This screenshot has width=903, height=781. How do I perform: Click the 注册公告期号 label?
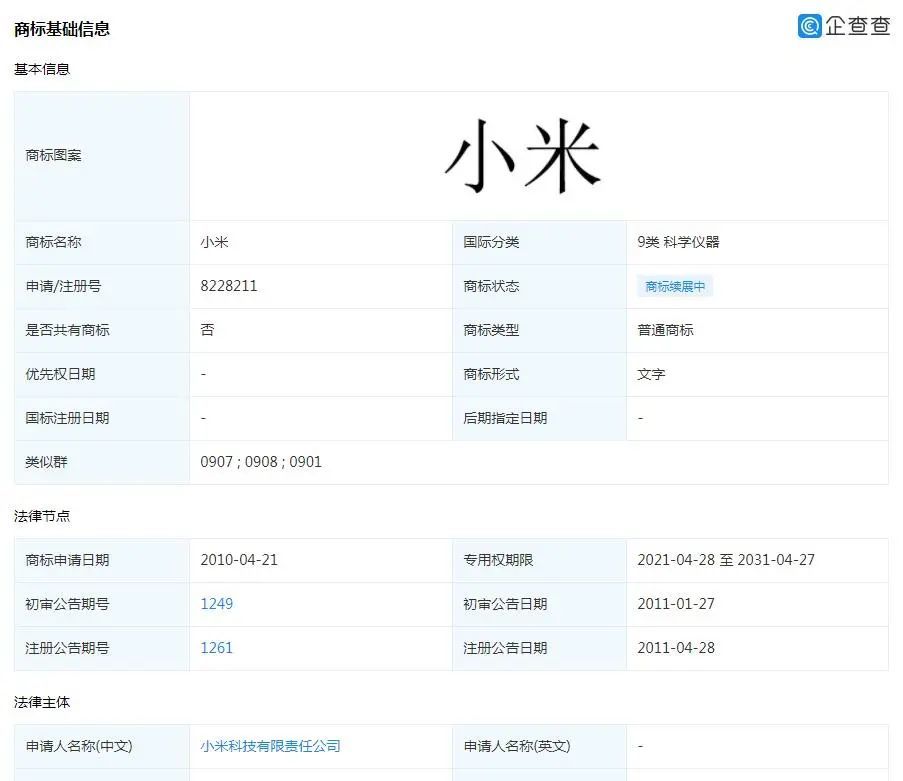click(67, 648)
